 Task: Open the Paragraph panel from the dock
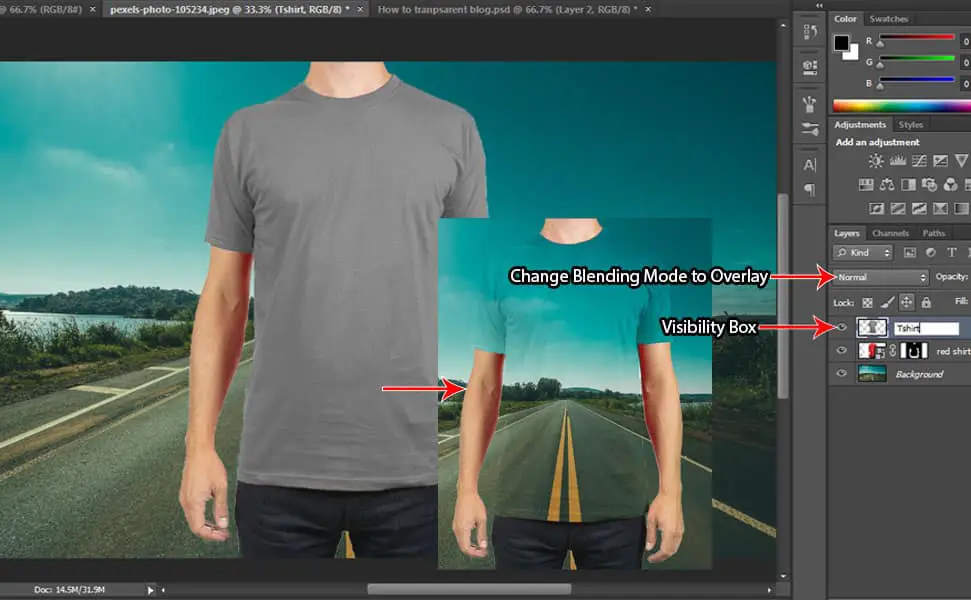pos(808,188)
